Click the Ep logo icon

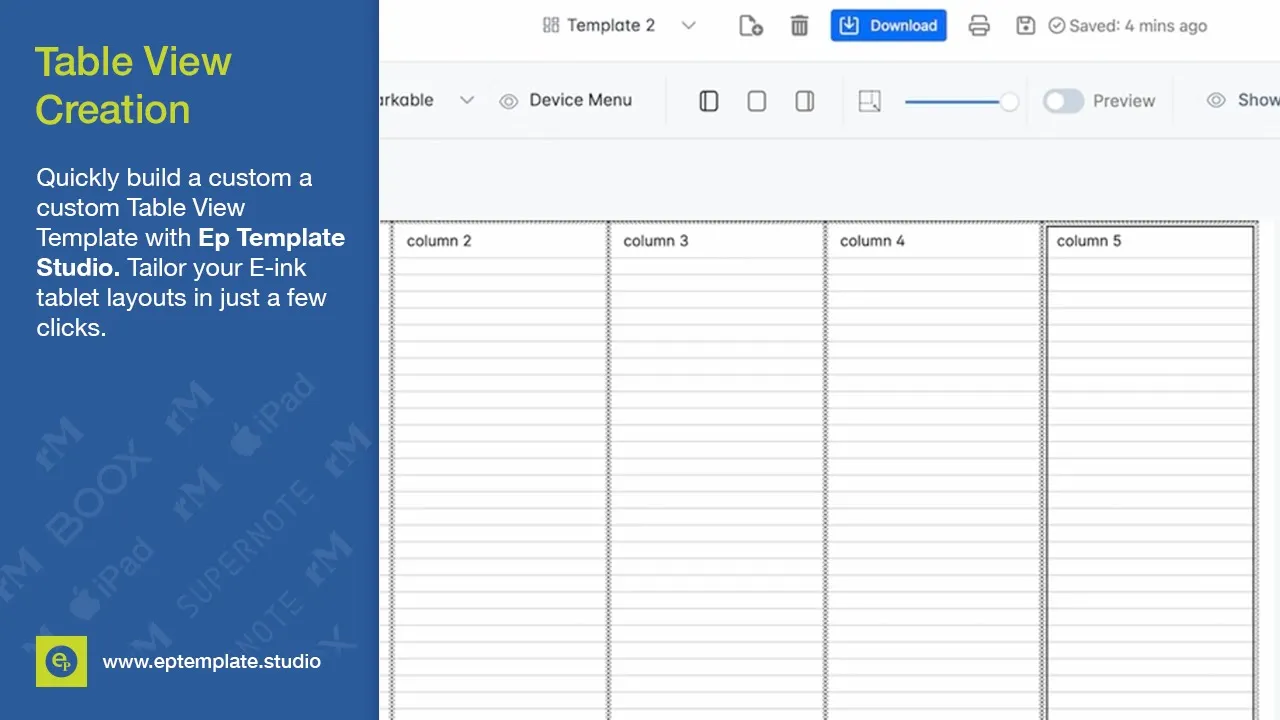(x=61, y=661)
